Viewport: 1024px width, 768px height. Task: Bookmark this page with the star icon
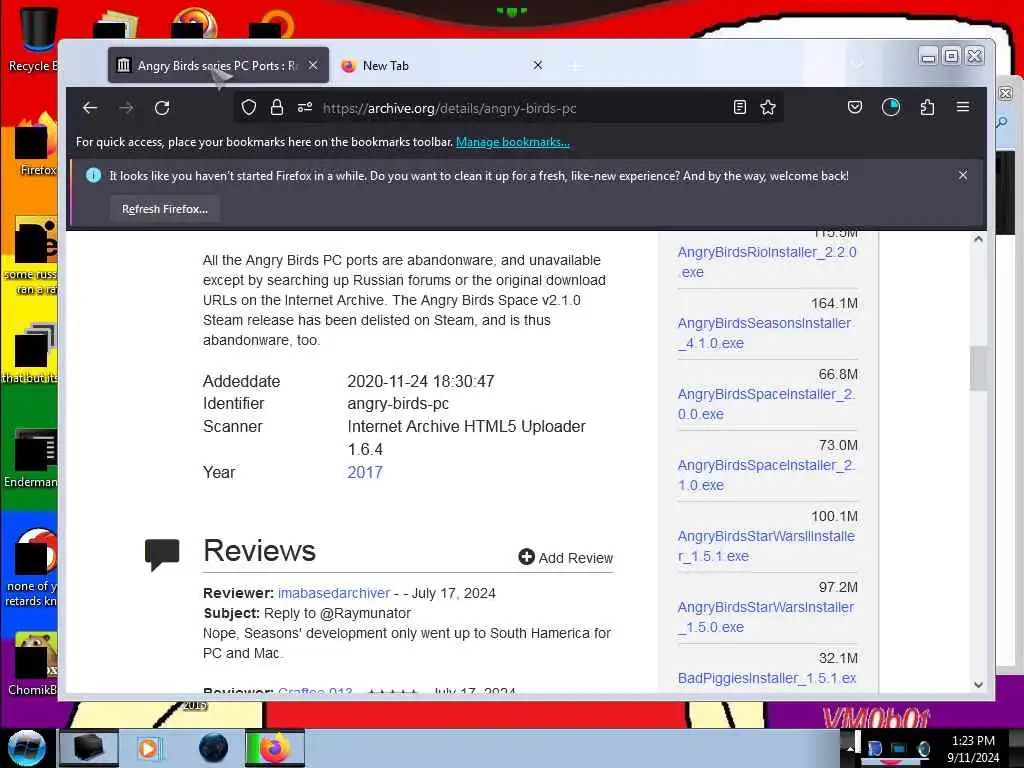click(768, 107)
